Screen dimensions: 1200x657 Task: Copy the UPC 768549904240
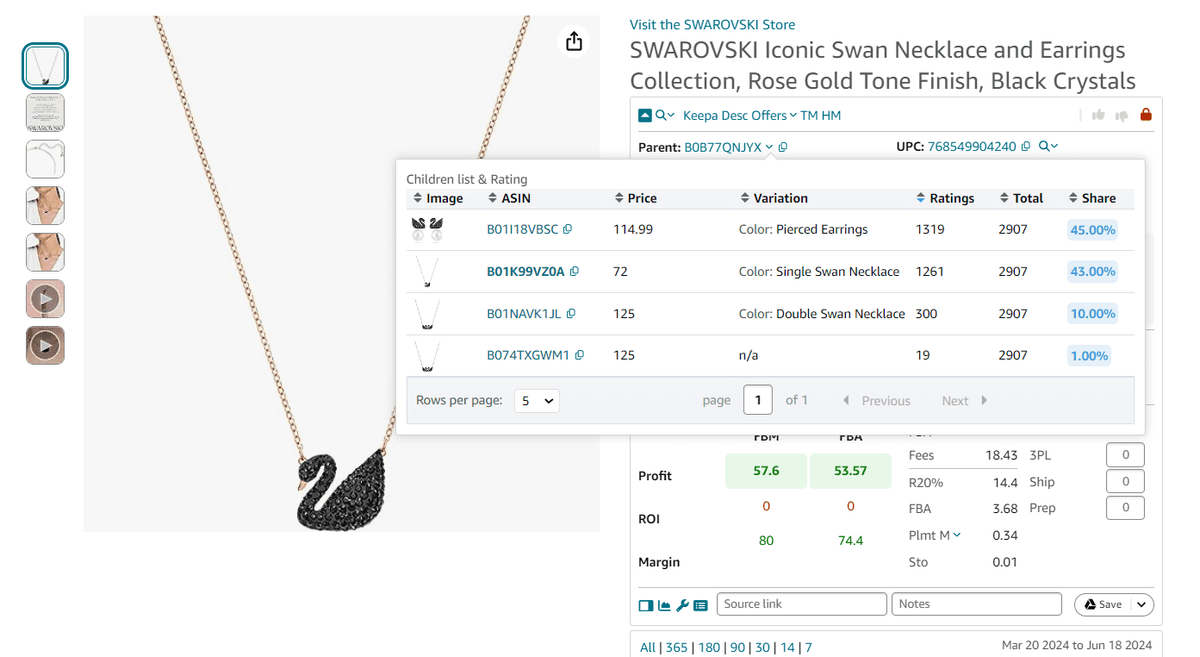1025,146
